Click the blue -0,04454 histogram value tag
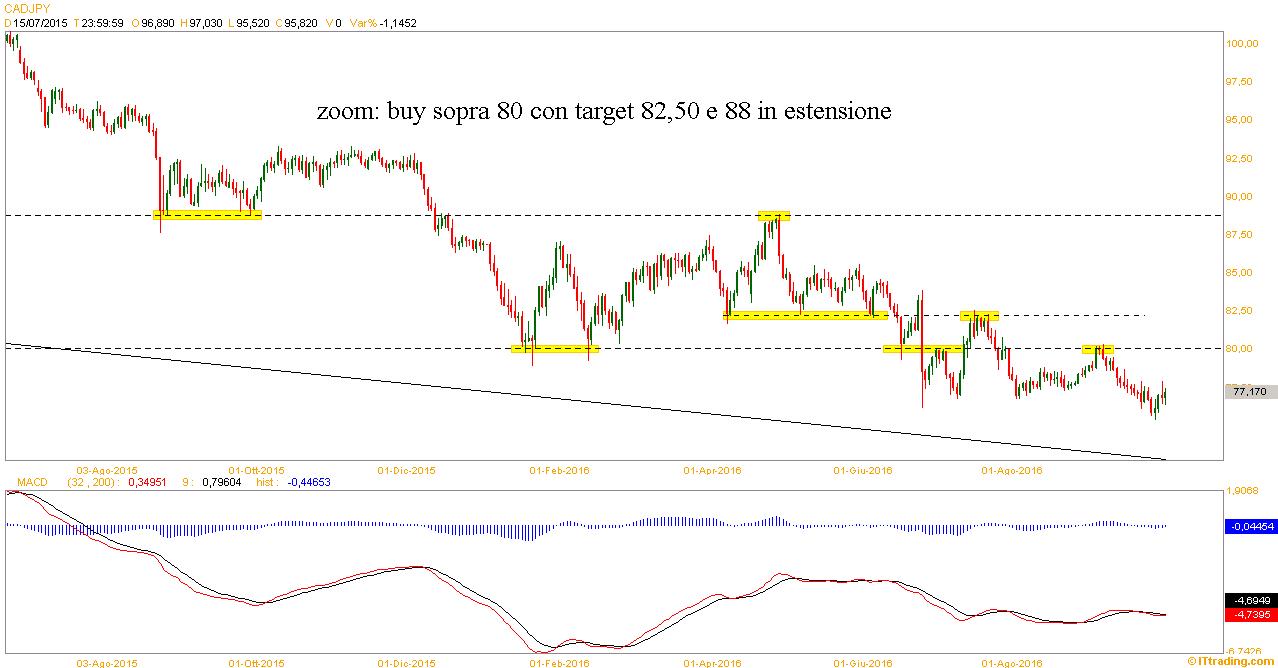The image size is (1278, 668). 1251,525
